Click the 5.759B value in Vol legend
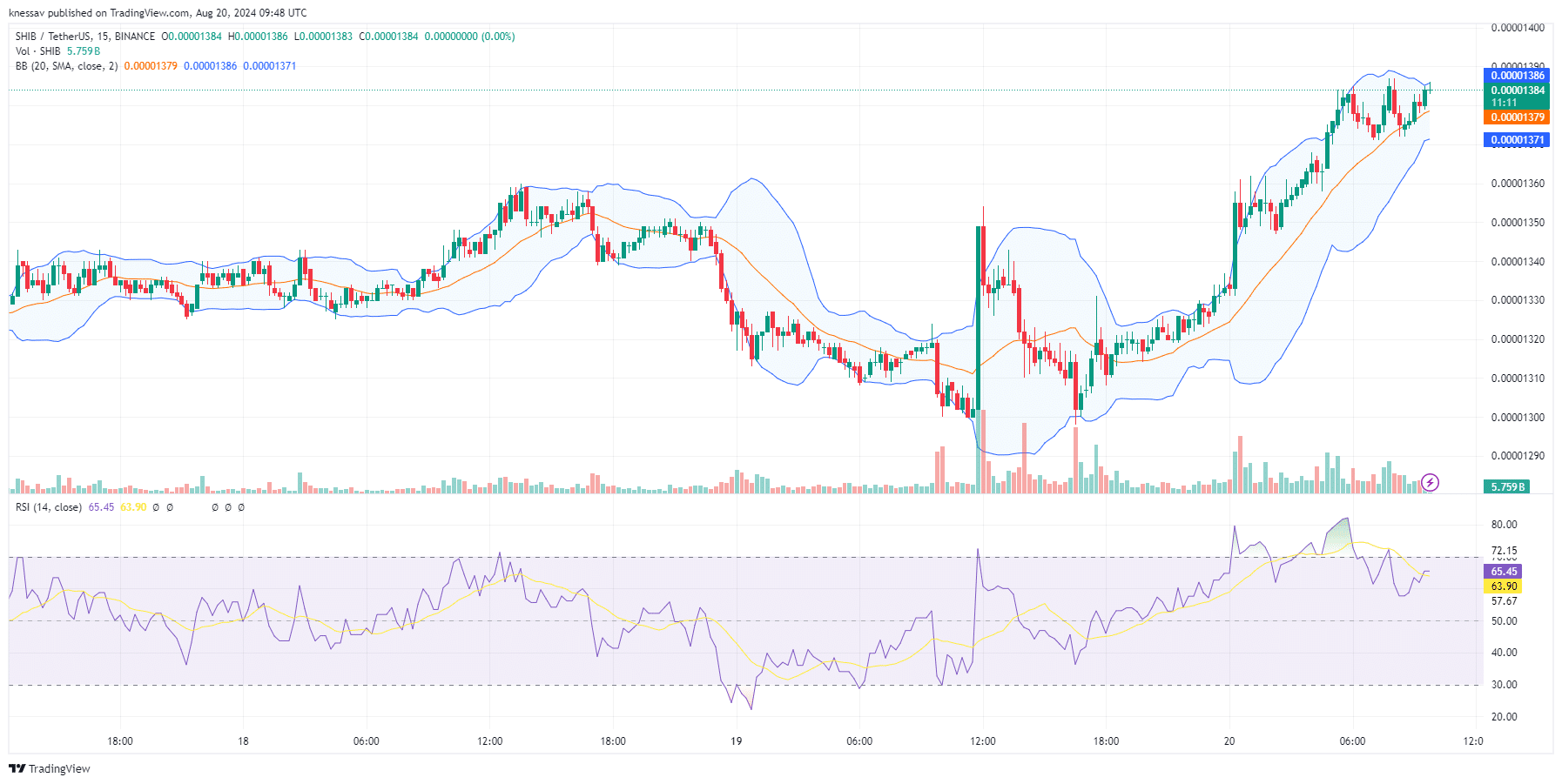 pyautogui.click(x=84, y=51)
